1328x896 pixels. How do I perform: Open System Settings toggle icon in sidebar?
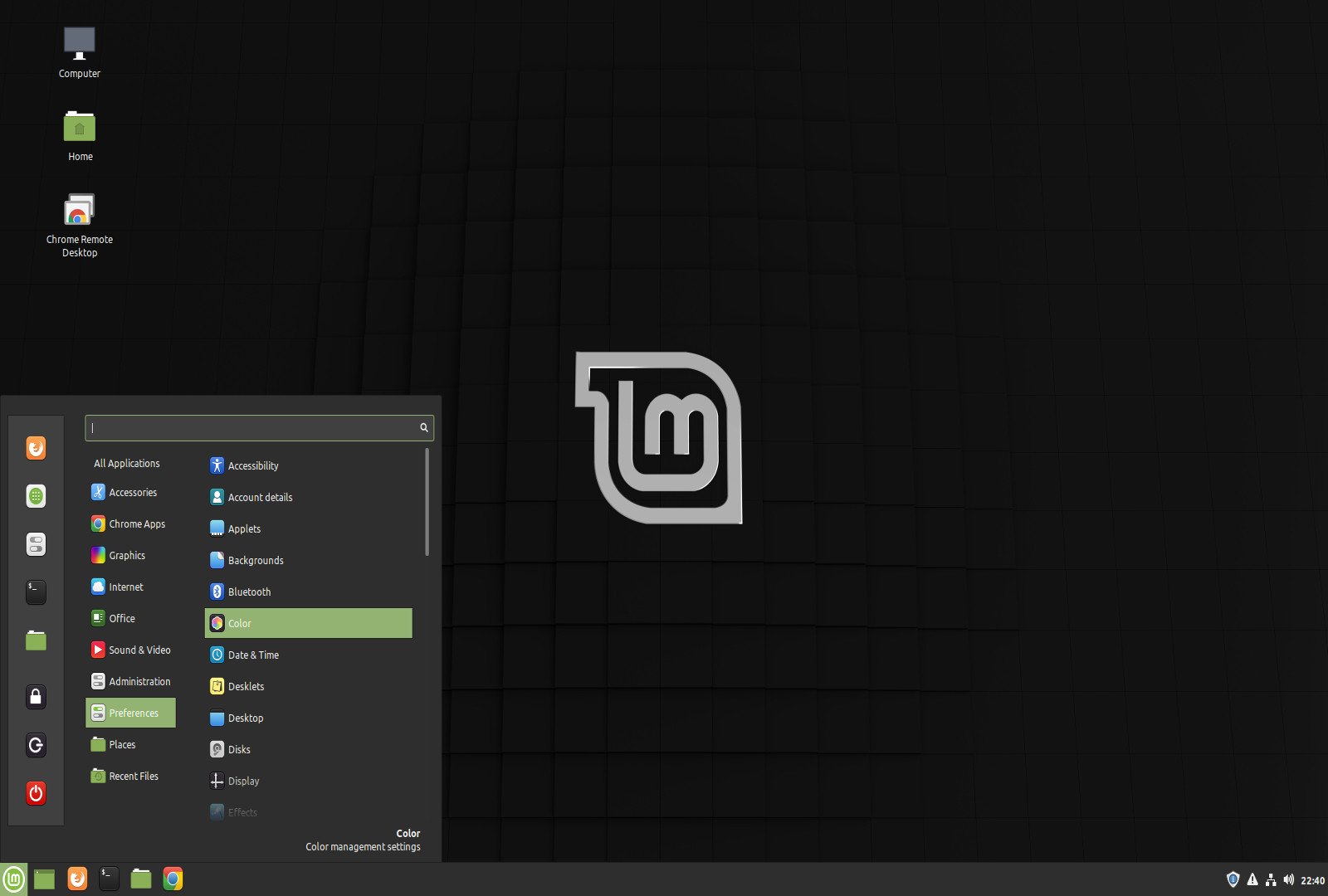point(36,544)
